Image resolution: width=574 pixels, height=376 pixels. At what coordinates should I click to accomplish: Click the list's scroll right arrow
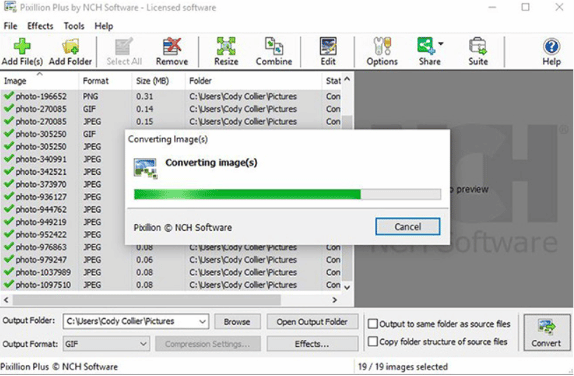(x=334, y=300)
